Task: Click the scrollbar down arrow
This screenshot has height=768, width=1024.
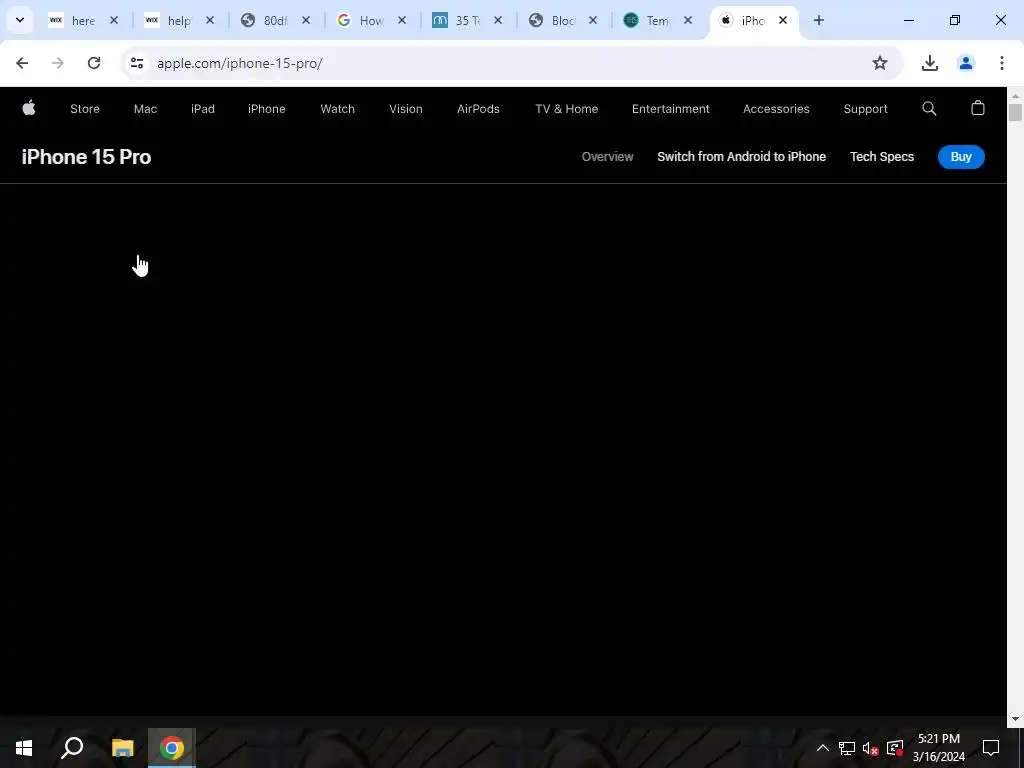Action: click(x=1015, y=719)
